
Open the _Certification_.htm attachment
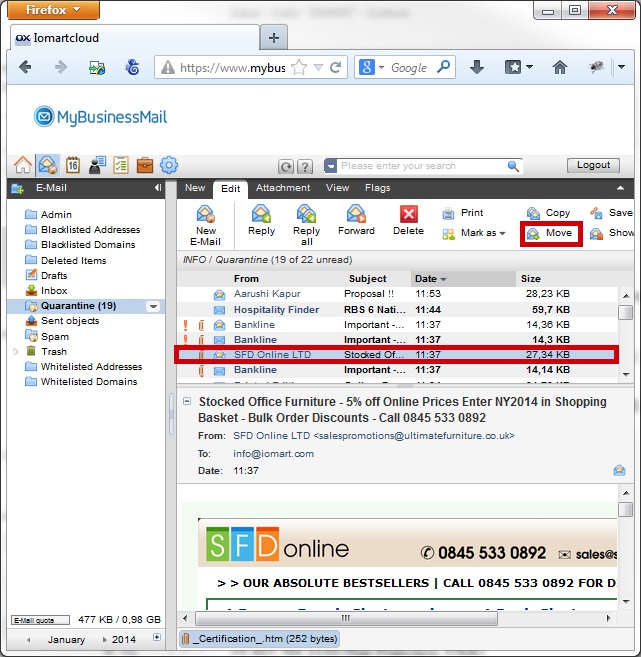[x=258, y=639]
